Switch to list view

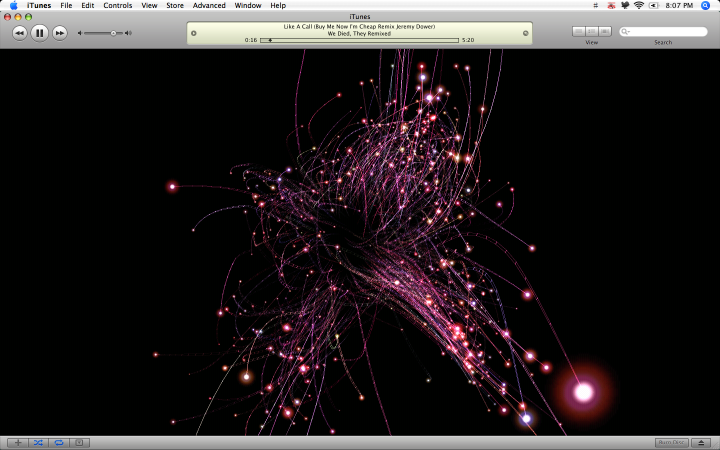point(579,31)
